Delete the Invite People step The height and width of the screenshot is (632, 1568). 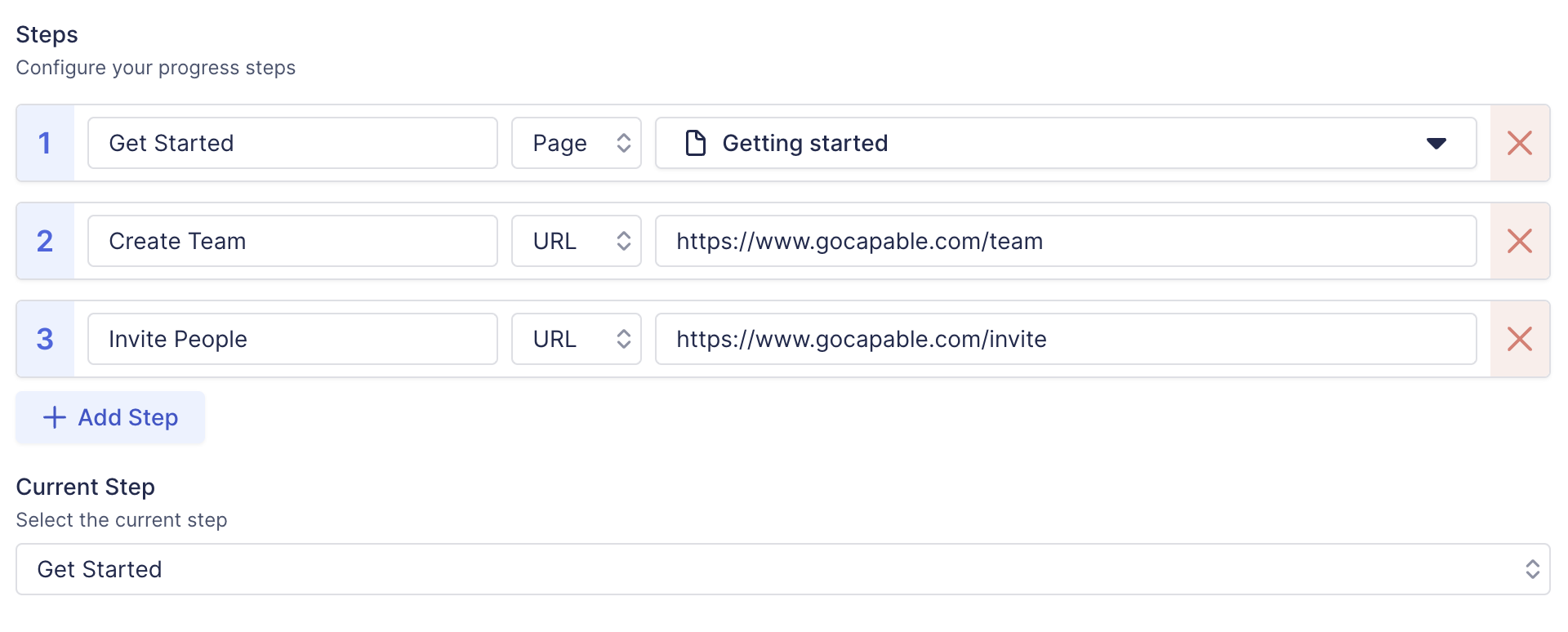tap(1519, 339)
